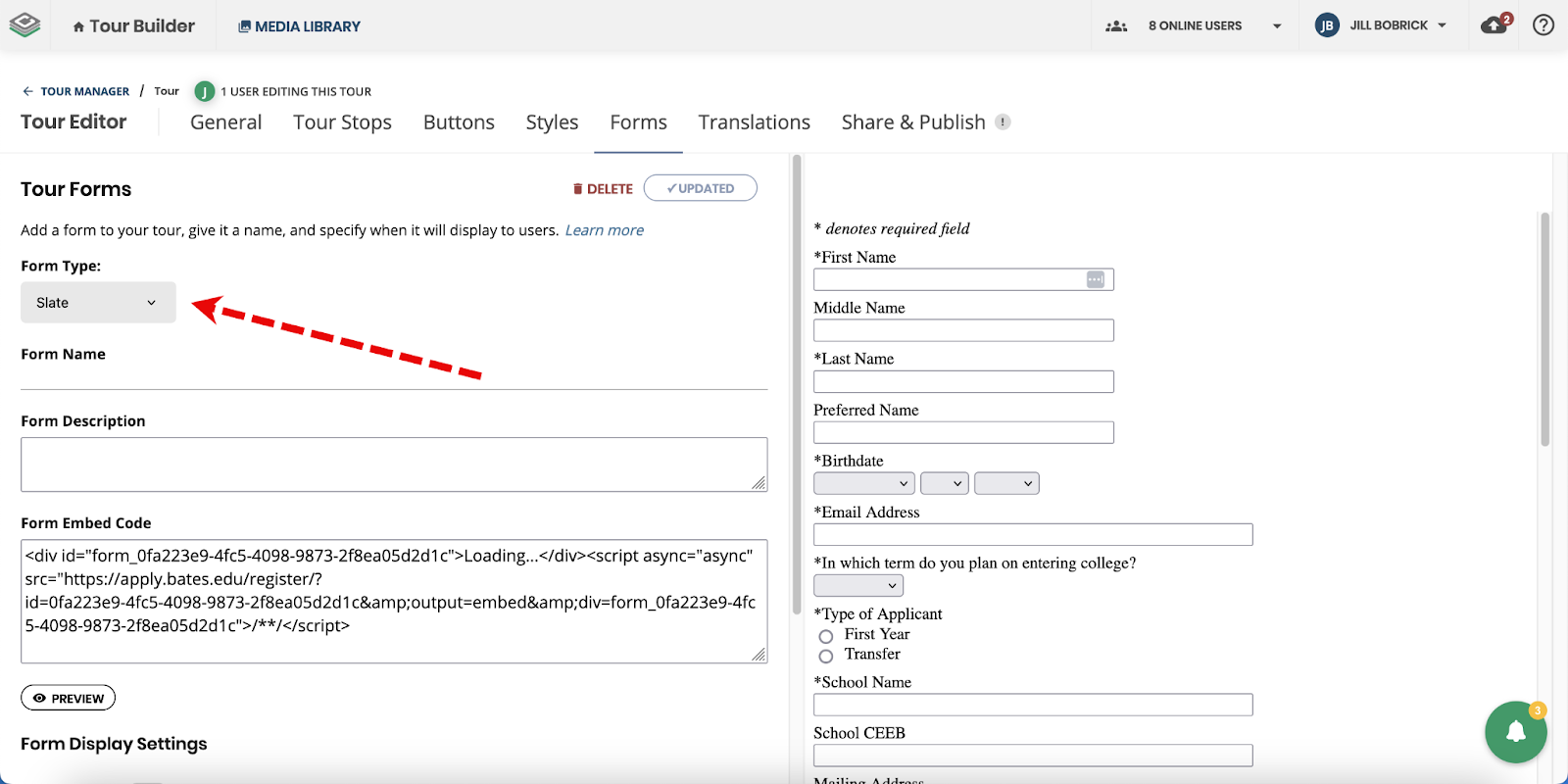Open the Jill Bobrick account menu
The width and height of the screenshot is (1568, 784).
[1397, 25]
